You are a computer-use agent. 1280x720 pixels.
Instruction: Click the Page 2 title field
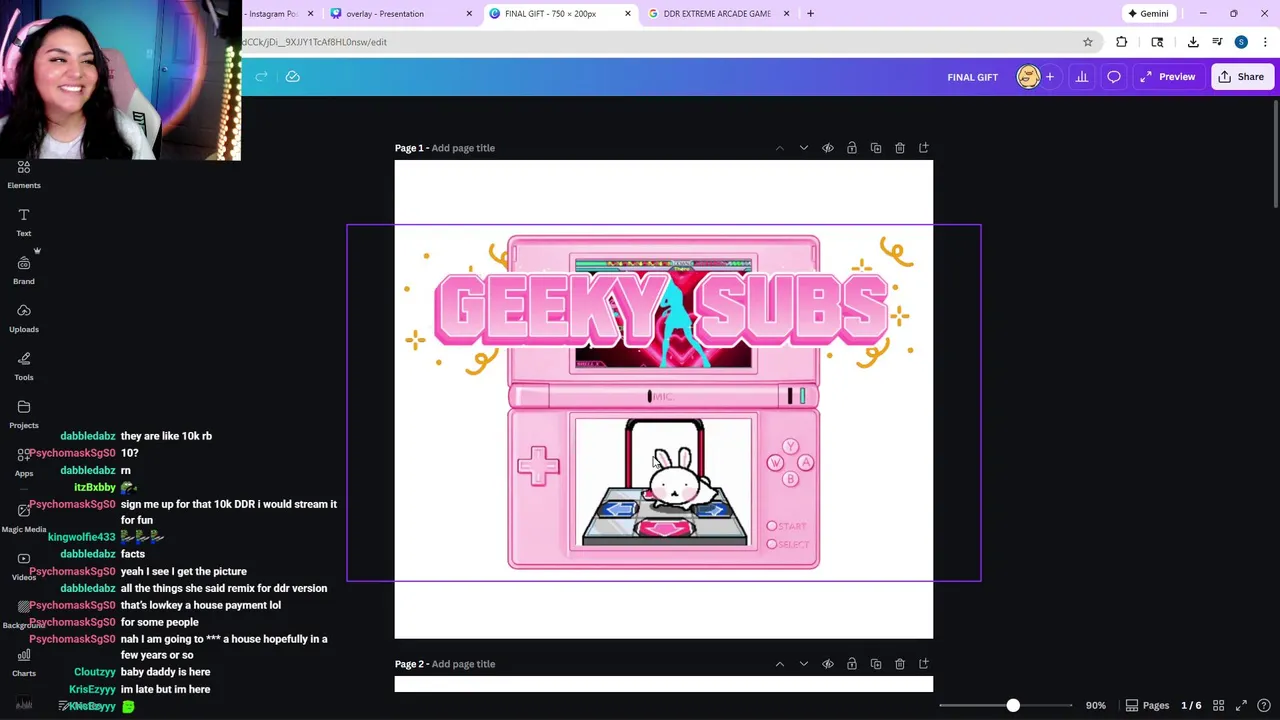[463, 664]
